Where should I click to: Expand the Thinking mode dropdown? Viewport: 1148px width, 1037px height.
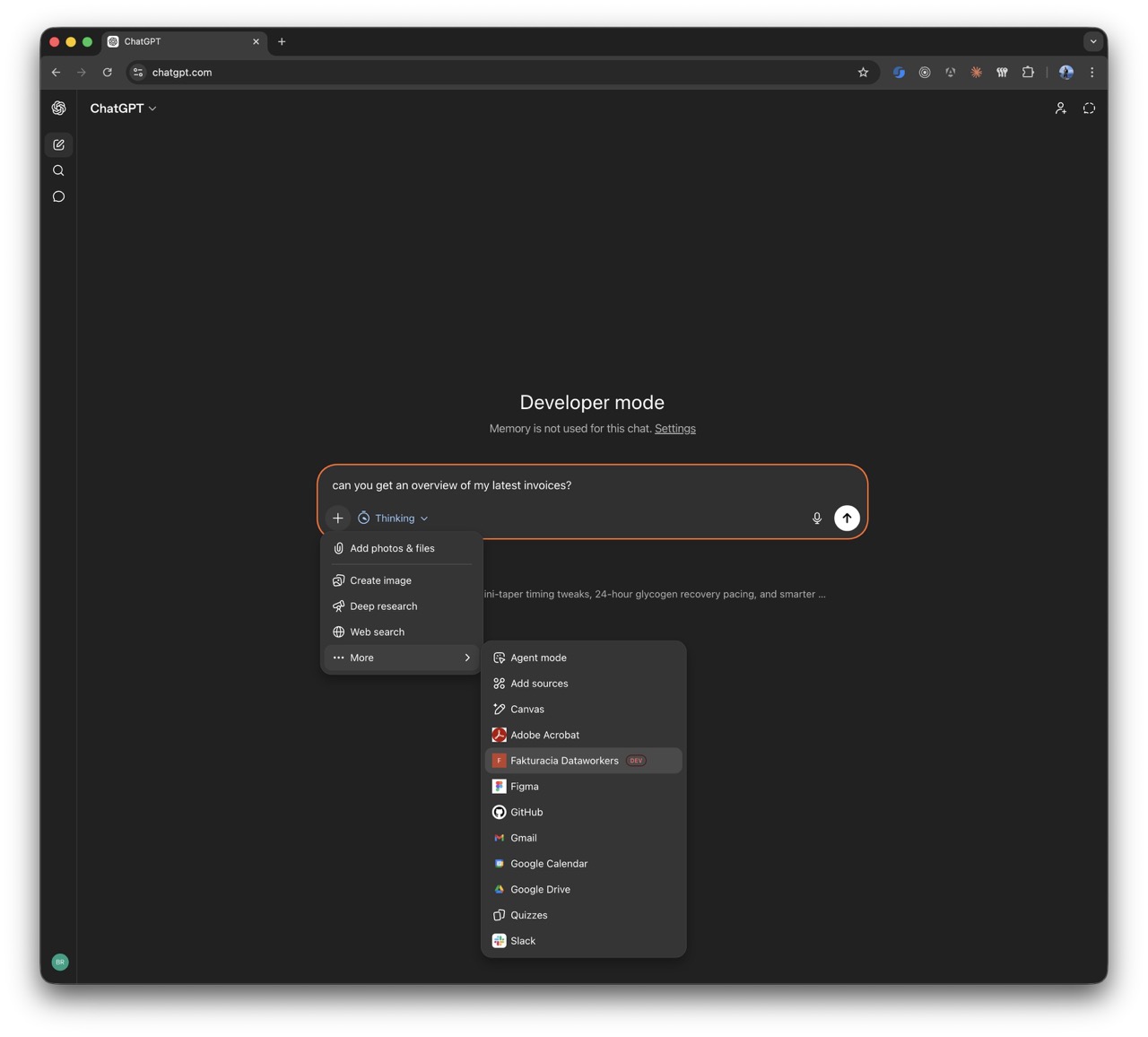click(394, 518)
